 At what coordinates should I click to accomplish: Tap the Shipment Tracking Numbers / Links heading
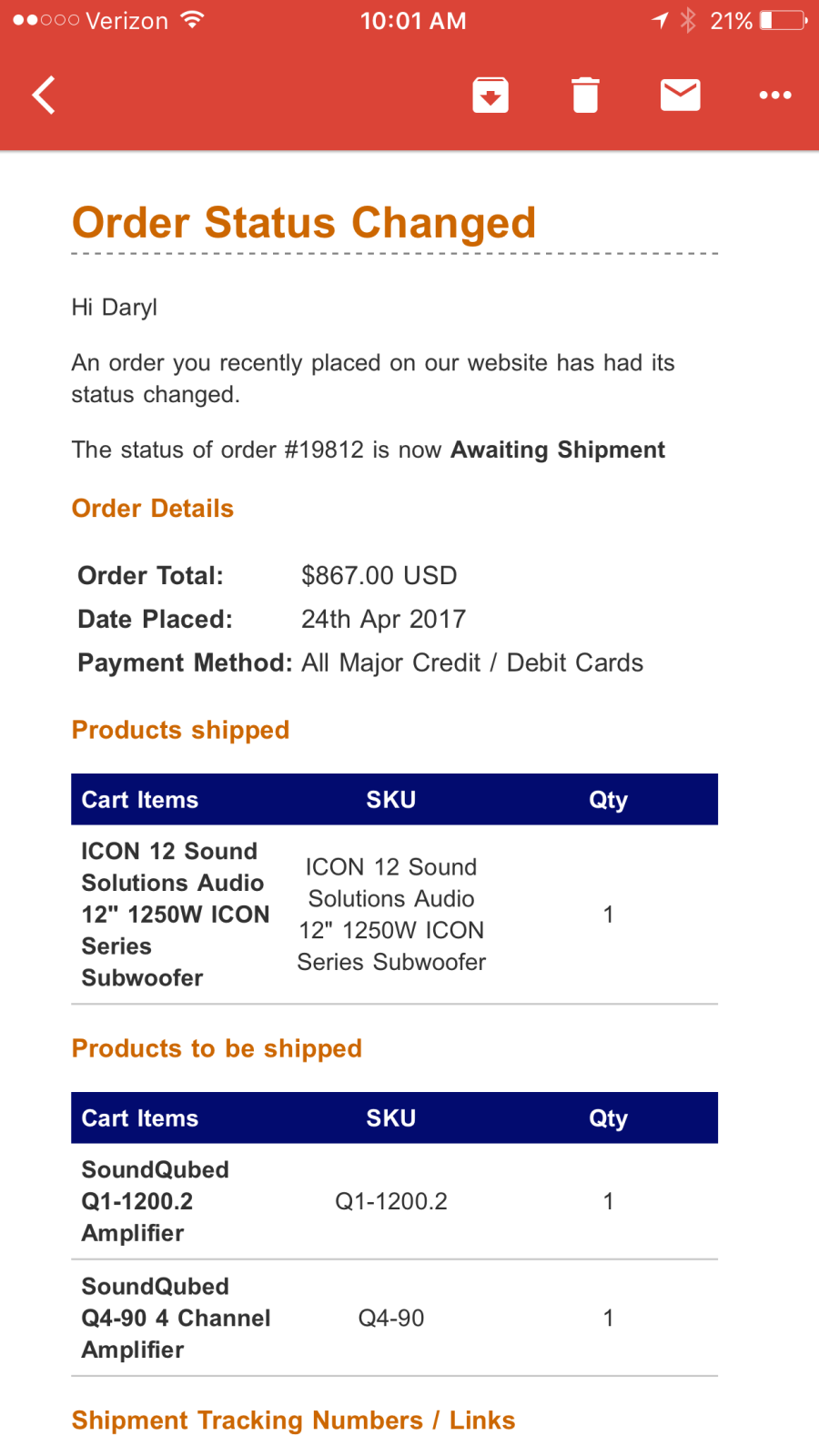(x=293, y=1421)
